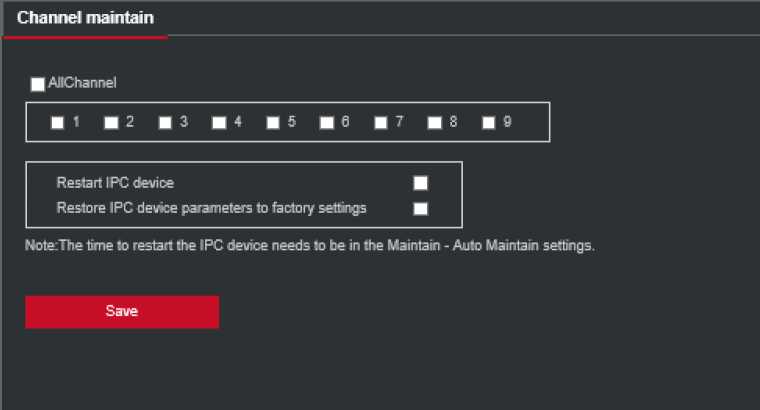Select channel 1 checkbox
Screen dimensions: 760x410
coord(58,123)
